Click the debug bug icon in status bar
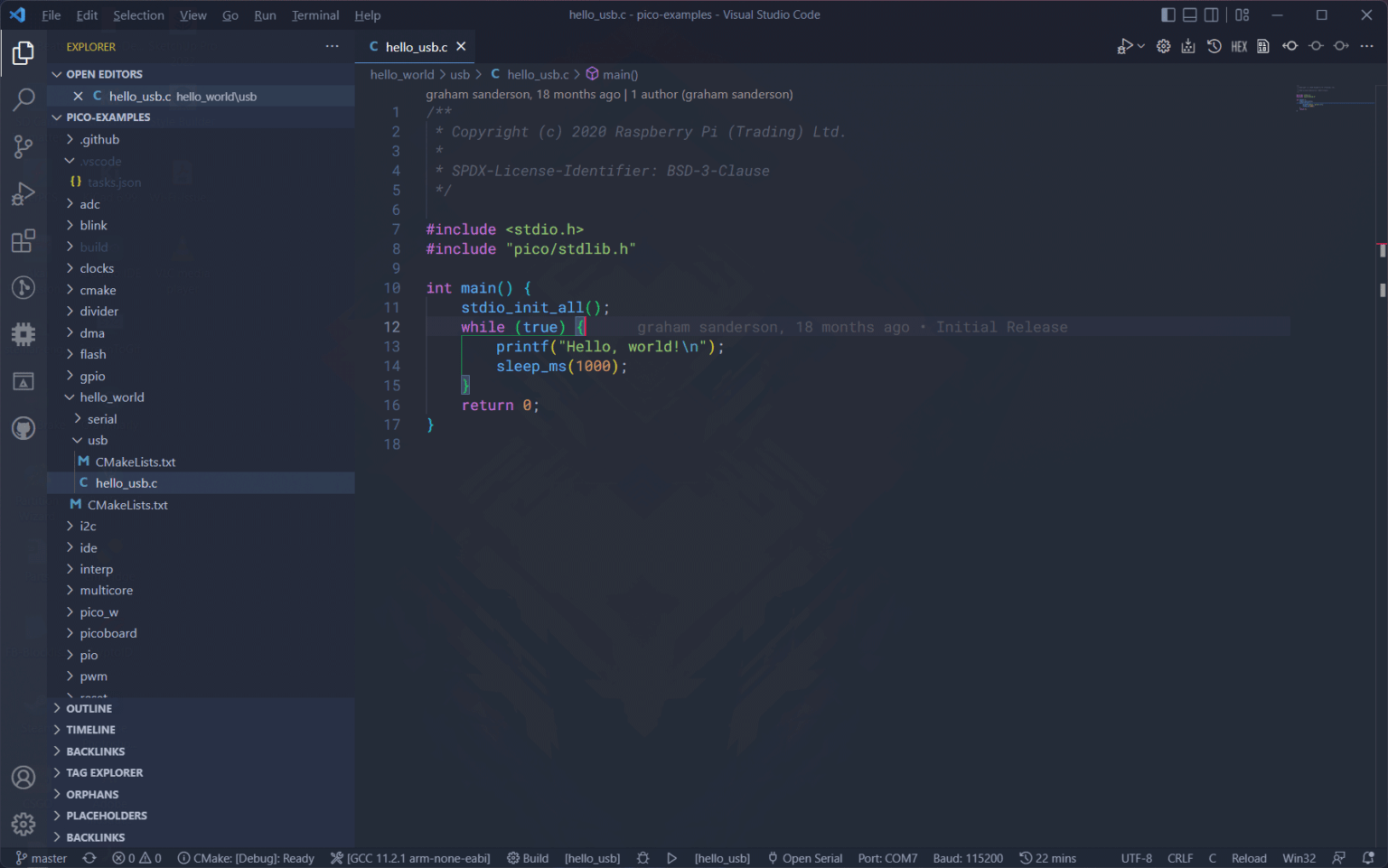 (642, 858)
